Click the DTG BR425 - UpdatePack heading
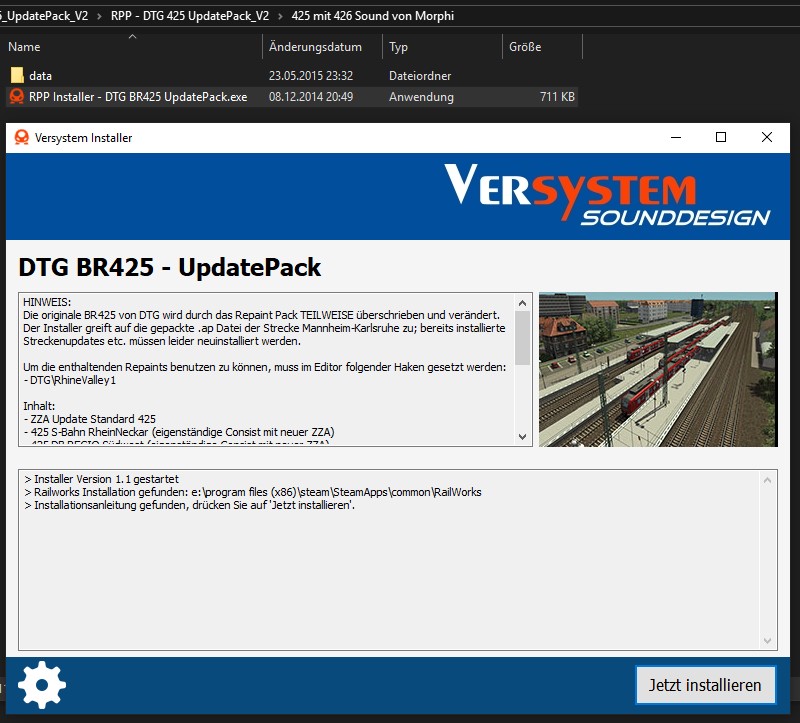The width and height of the screenshot is (800, 723). pyautogui.click(x=169, y=267)
